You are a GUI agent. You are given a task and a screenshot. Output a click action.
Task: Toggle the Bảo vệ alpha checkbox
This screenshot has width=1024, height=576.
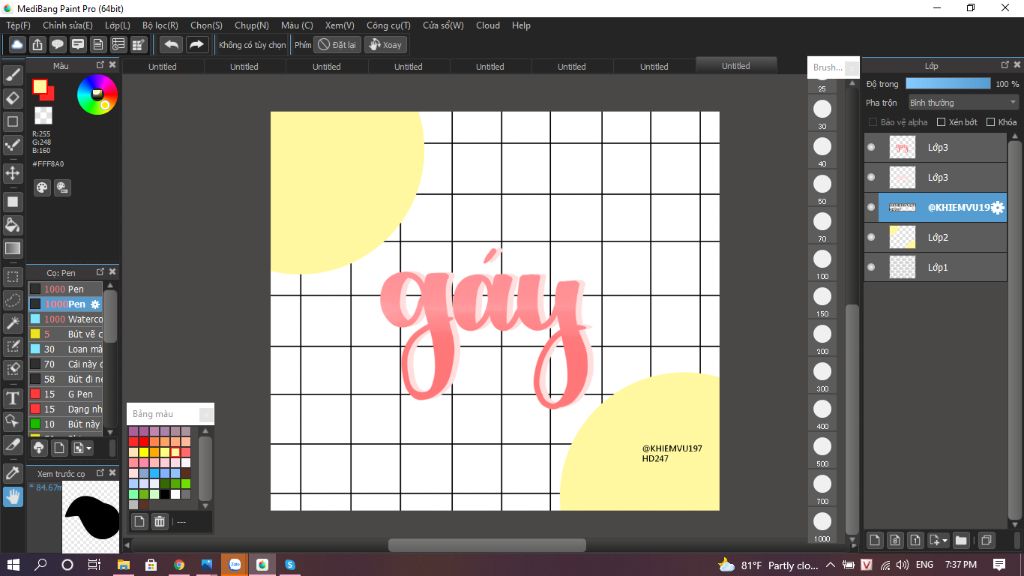click(x=872, y=122)
